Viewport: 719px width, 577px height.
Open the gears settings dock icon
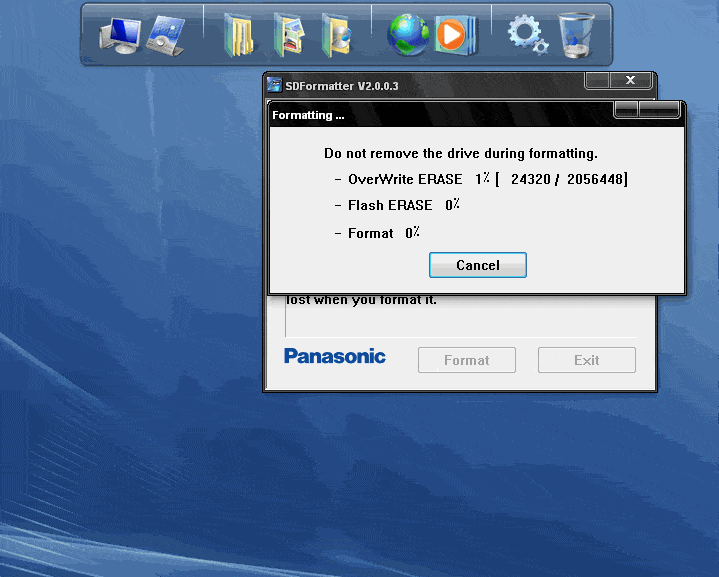tap(528, 35)
